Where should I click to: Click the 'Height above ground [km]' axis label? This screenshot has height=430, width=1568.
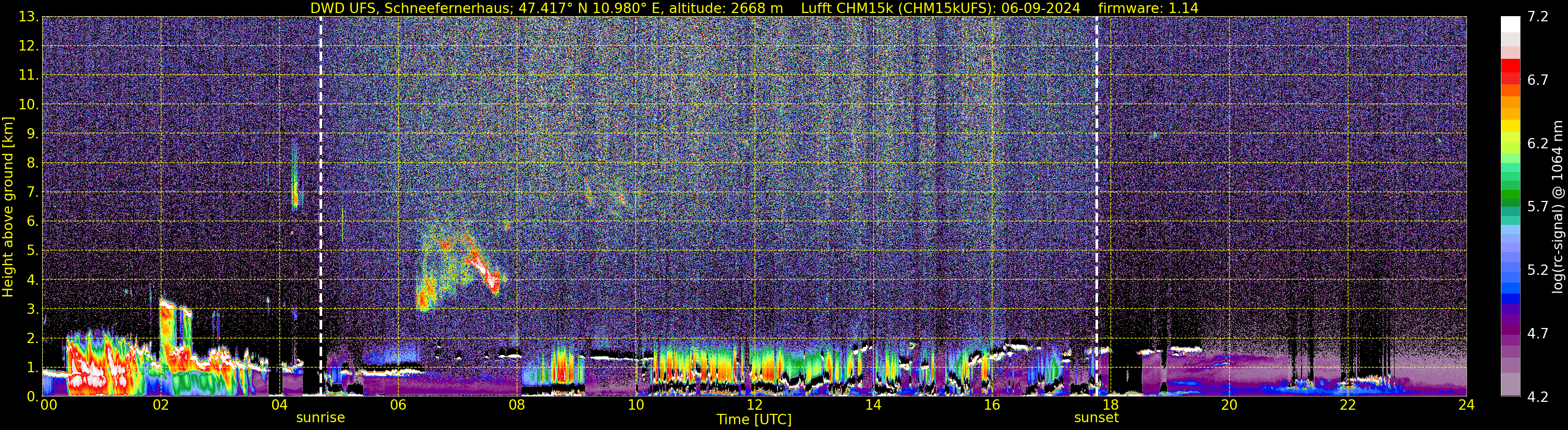(x=8, y=207)
